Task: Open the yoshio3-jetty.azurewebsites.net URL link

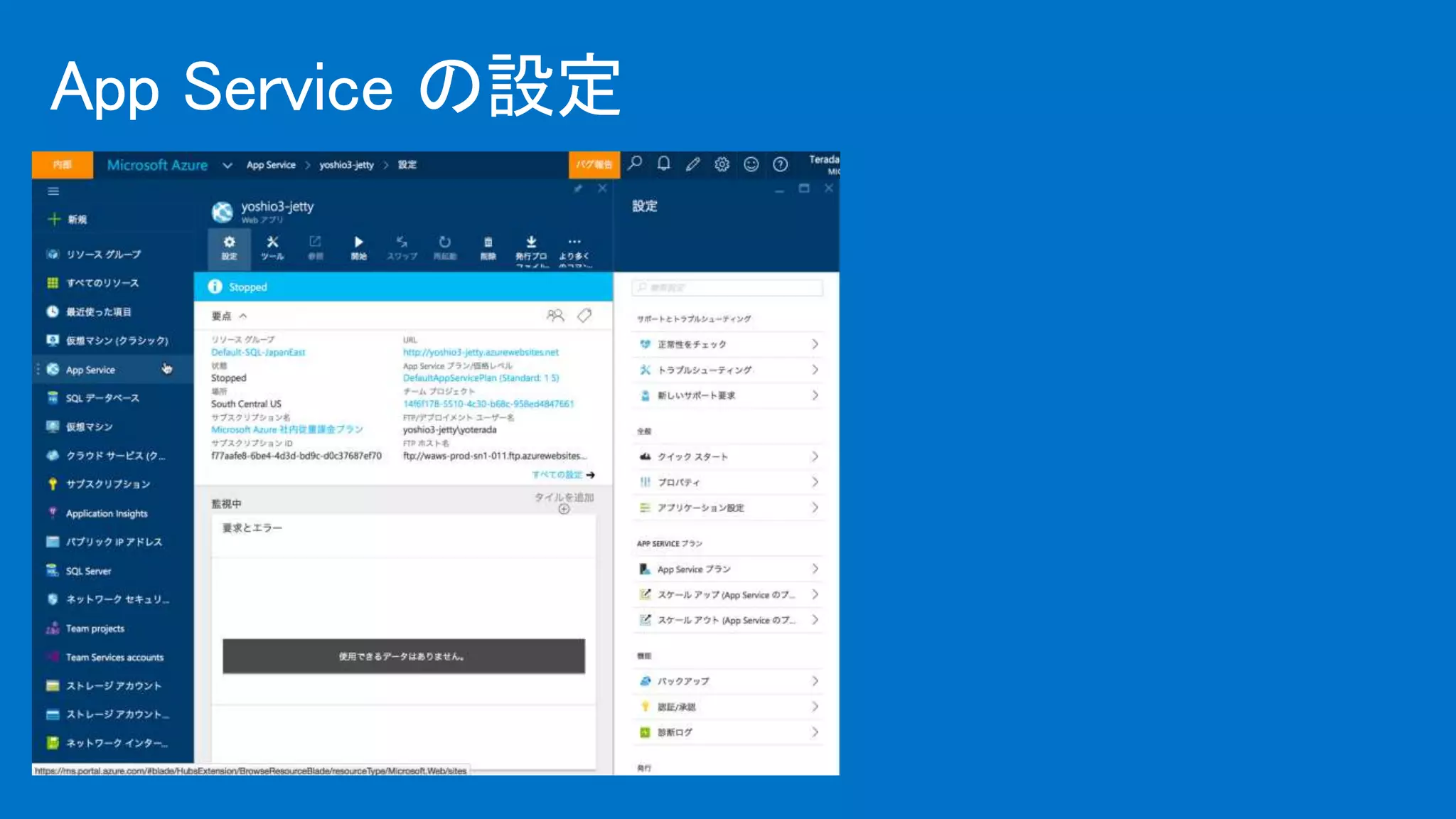Action: (481, 352)
